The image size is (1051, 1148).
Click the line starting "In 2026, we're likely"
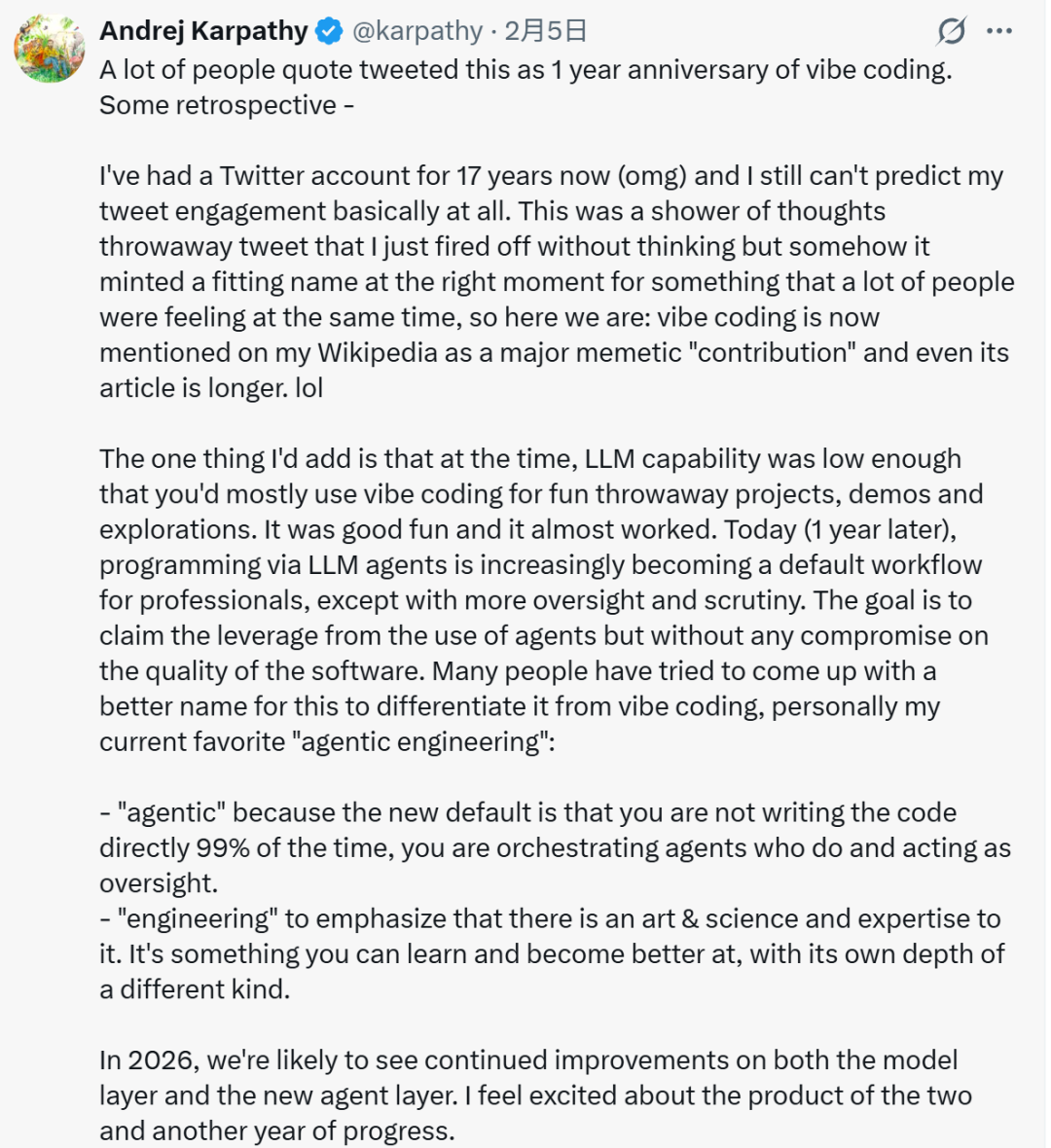tap(528, 1060)
